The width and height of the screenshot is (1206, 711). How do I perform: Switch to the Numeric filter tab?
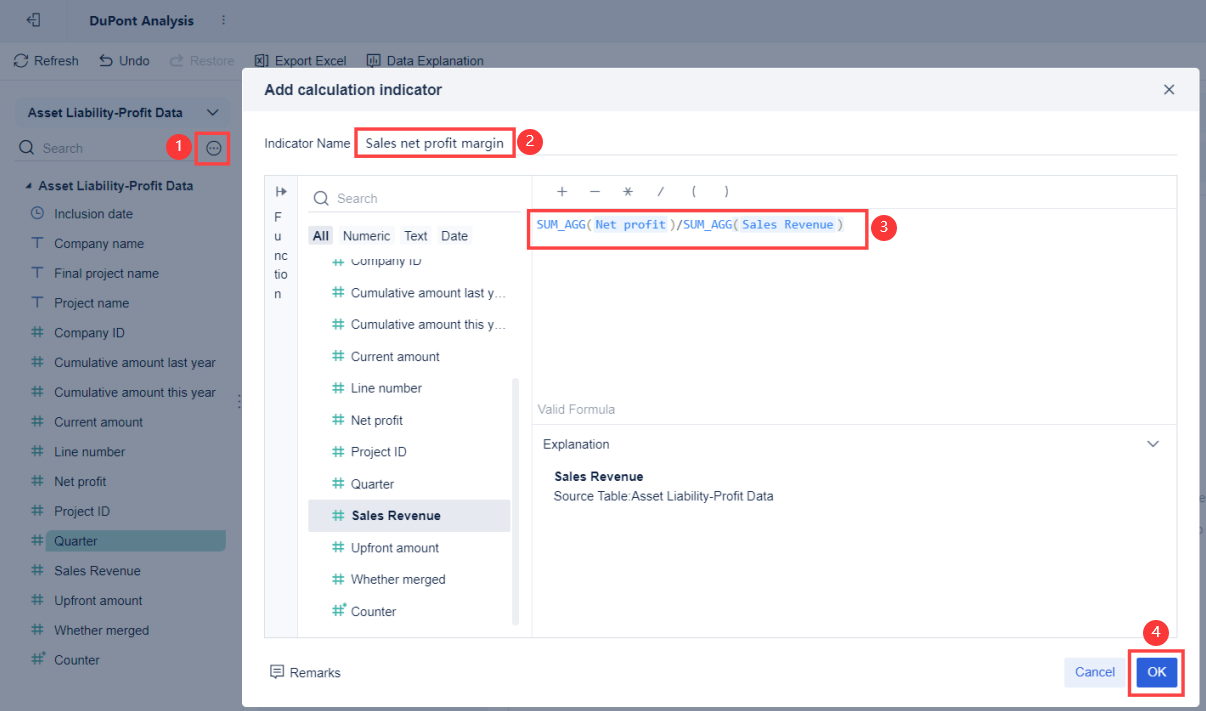pyautogui.click(x=367, y=236)
